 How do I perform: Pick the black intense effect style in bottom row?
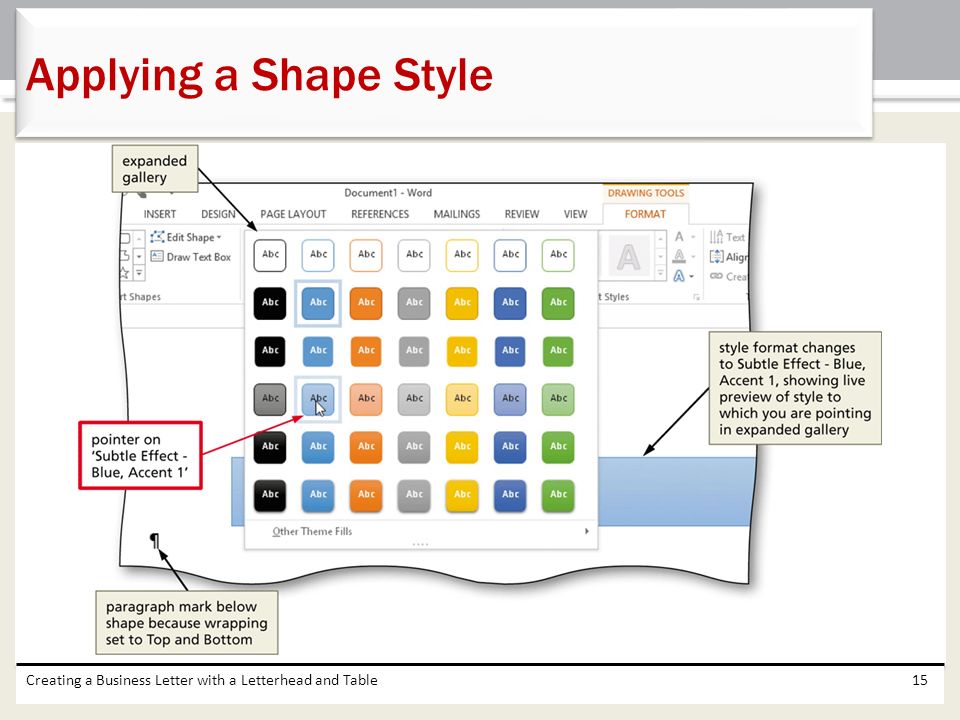click(x=270, y=495)
